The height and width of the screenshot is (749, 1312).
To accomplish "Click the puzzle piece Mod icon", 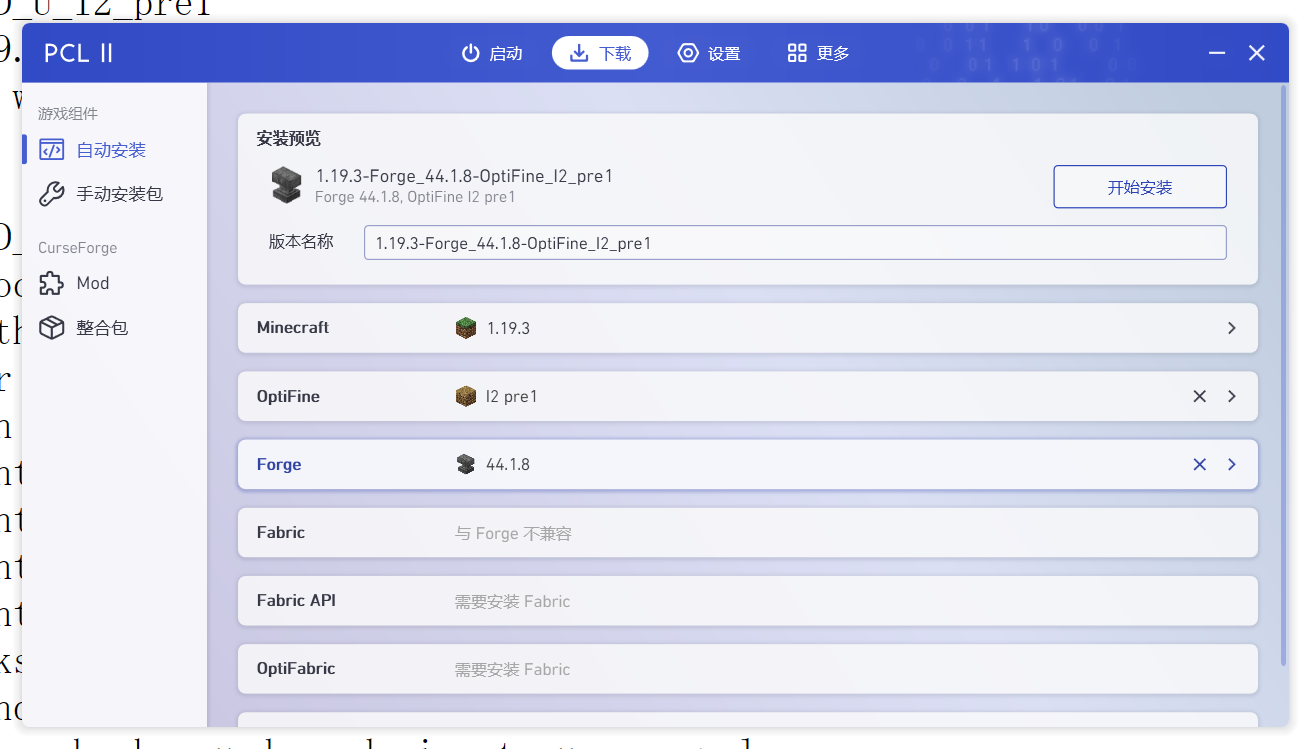I will (x=51, y=283).
